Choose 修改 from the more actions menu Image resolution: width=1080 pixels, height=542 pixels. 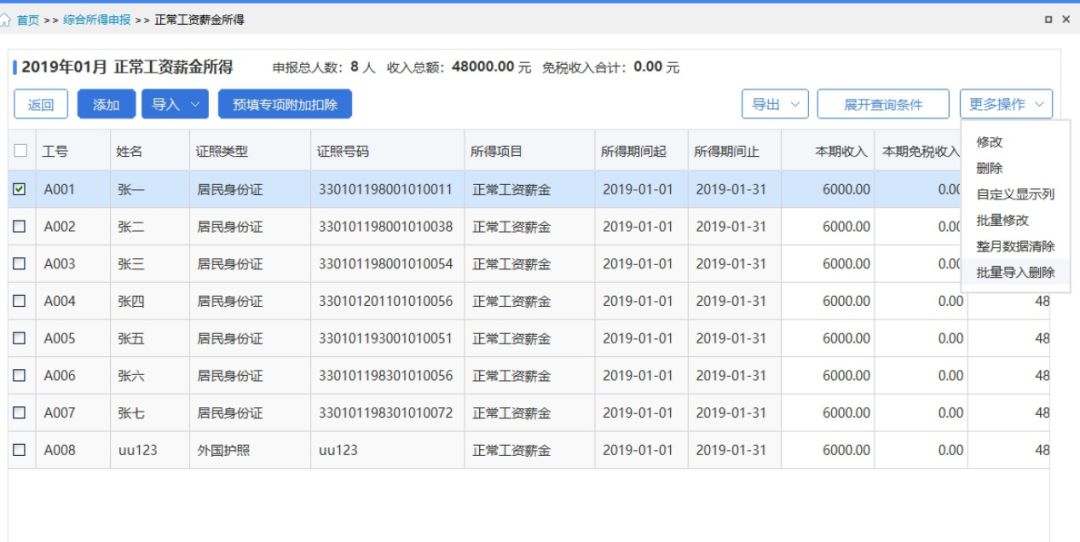pos(990,142)
